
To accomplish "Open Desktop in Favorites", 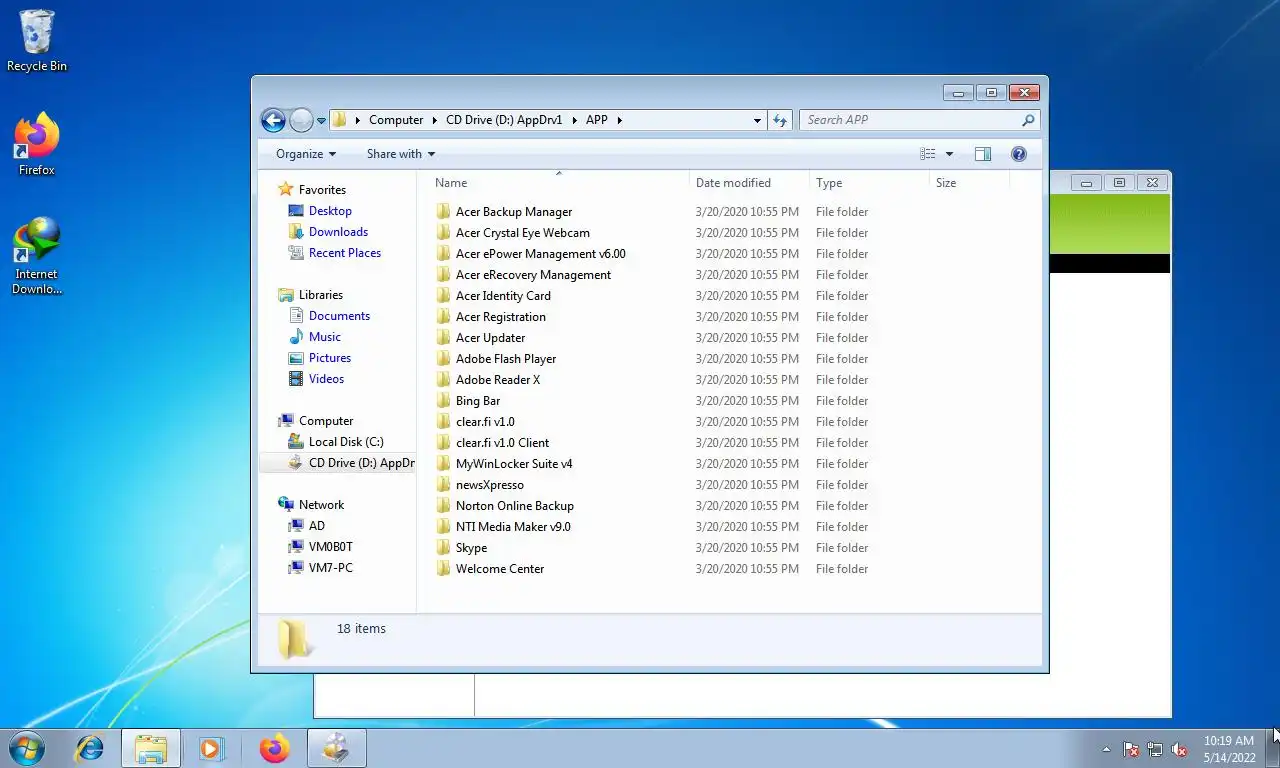I will tap(330, 211).
